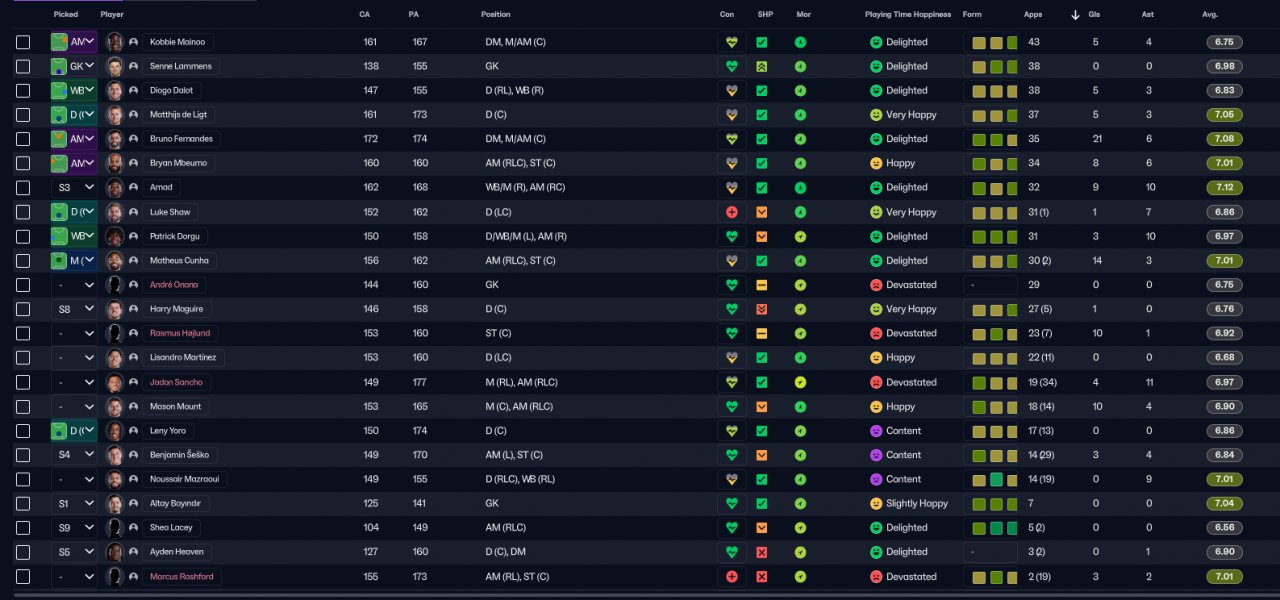Screen dimensions: 1280x600
Task: Select the checkbox next to Shea Lacey
Action: (x=23, y=527)
